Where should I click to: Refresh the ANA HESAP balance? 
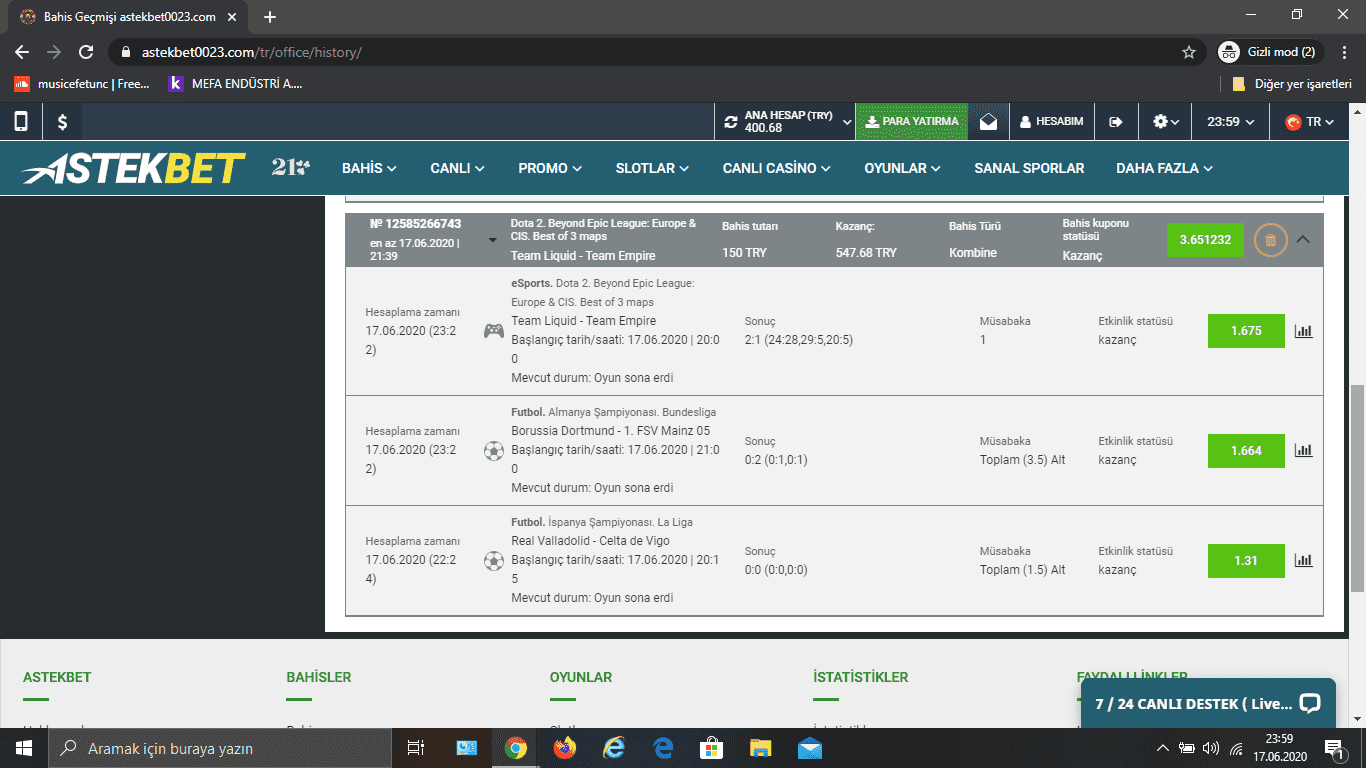tap(731, 122)
